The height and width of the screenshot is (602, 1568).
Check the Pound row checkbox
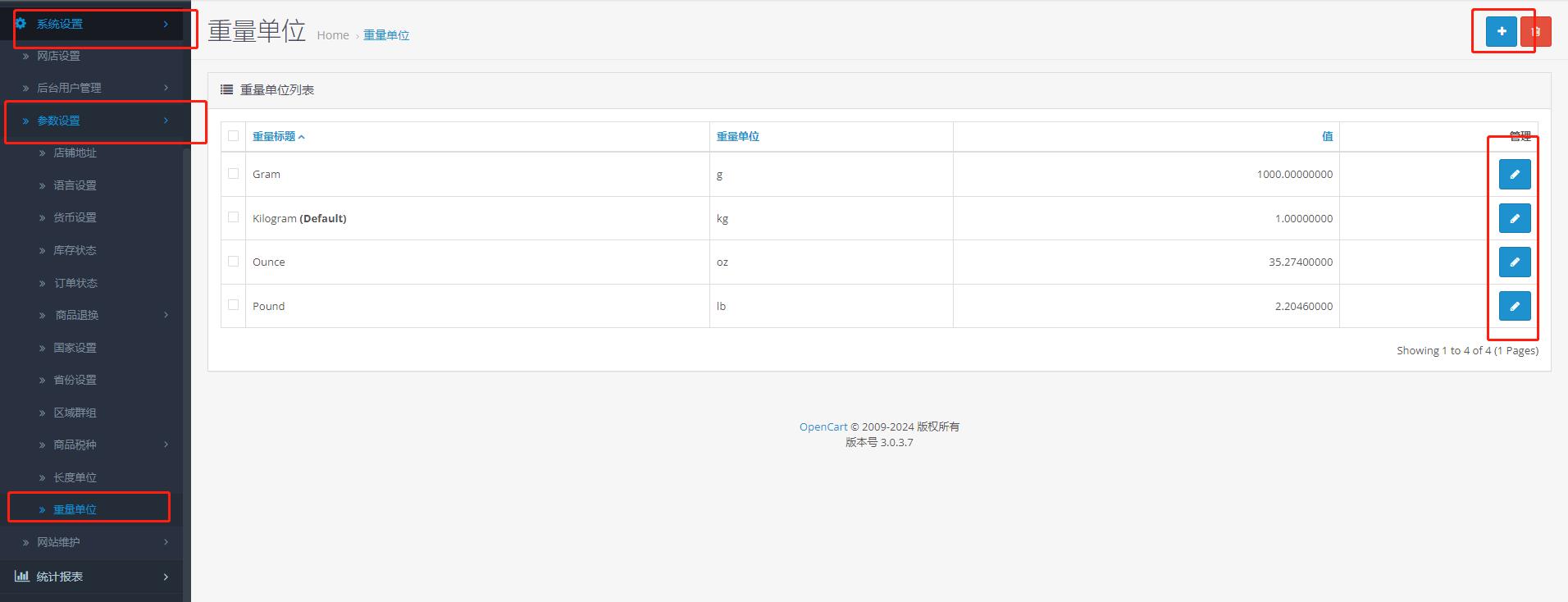(234, 305)
